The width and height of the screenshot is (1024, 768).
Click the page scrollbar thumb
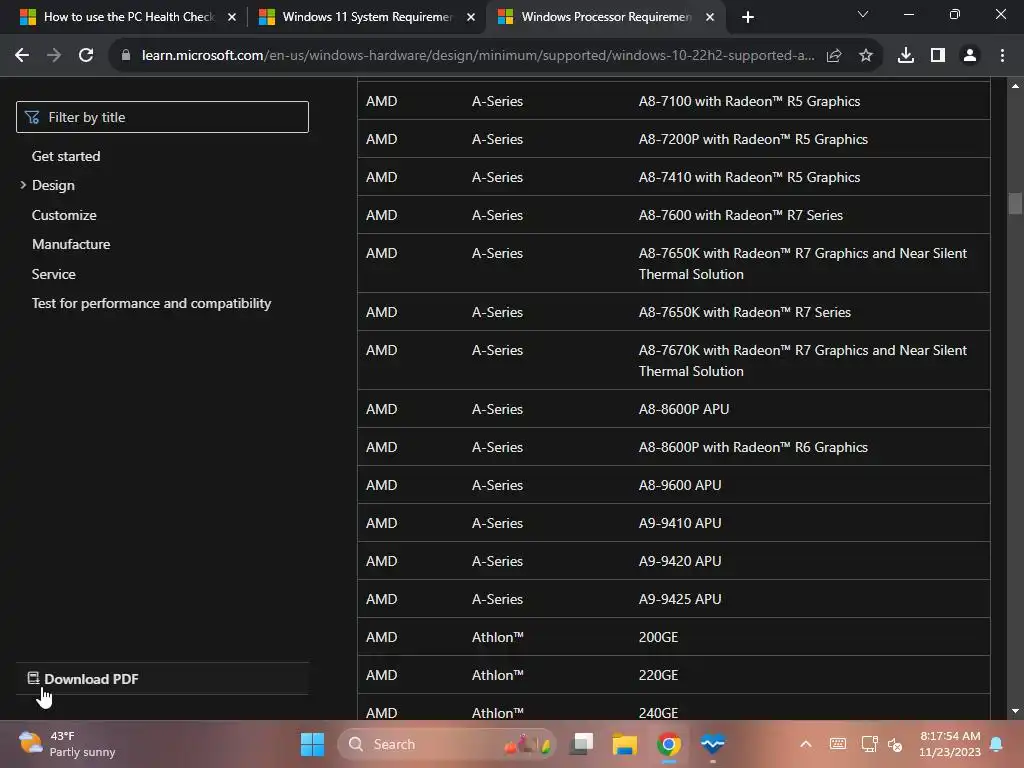1015,203
